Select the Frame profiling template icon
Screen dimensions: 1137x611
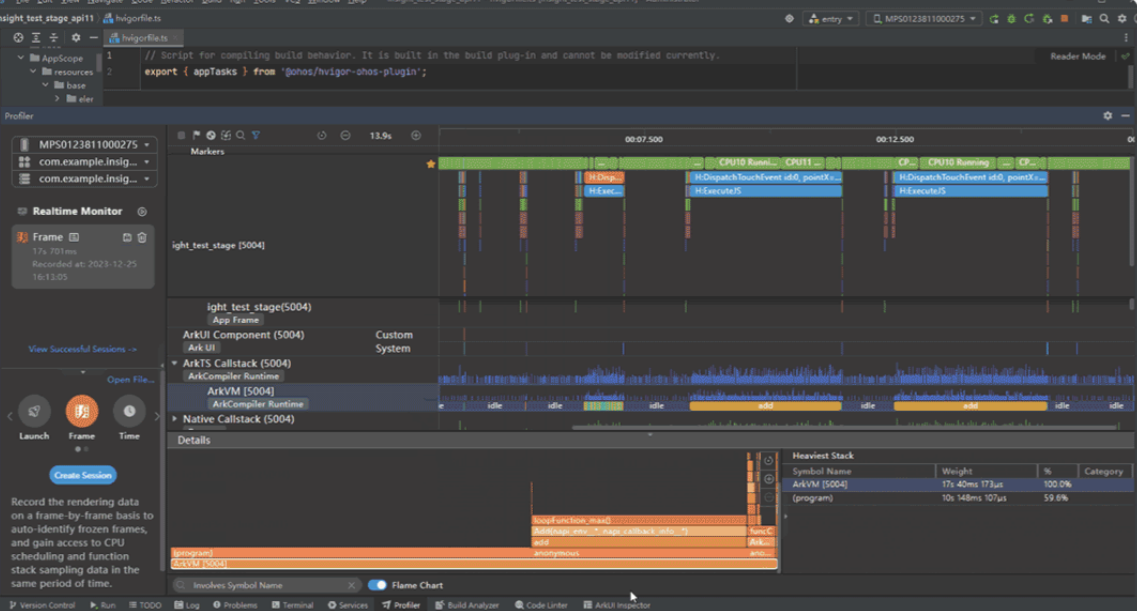click(x=82, y=411)
